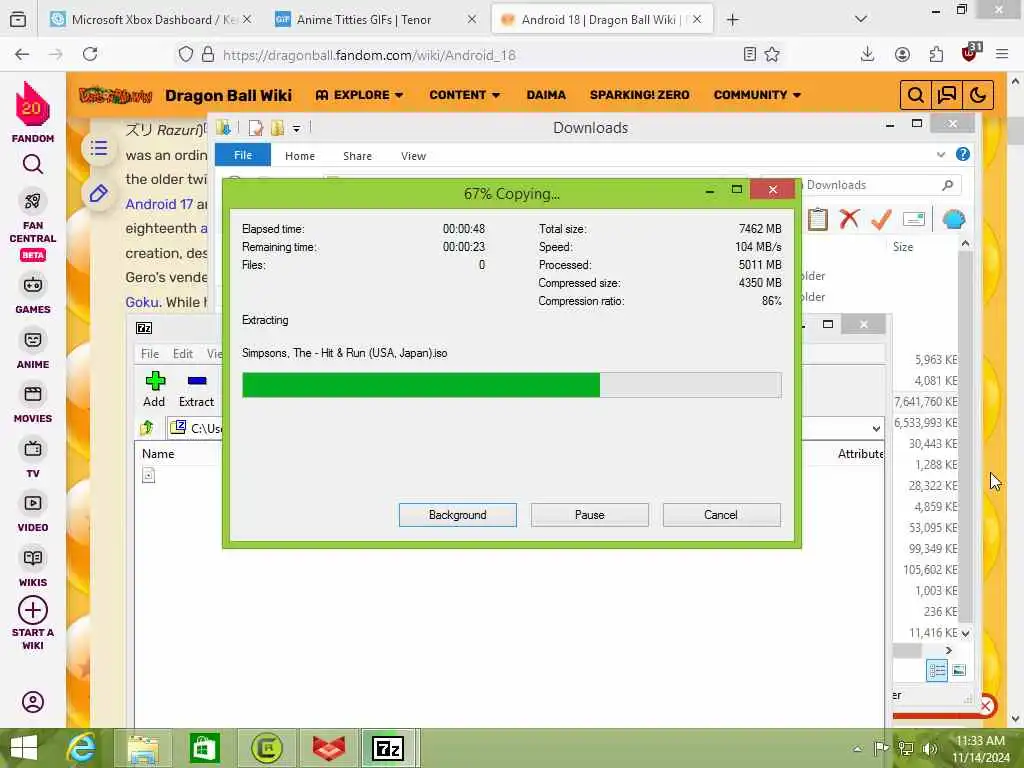Open Explorer help question icon
The image size is (1024, 768).
pos(963,155)
